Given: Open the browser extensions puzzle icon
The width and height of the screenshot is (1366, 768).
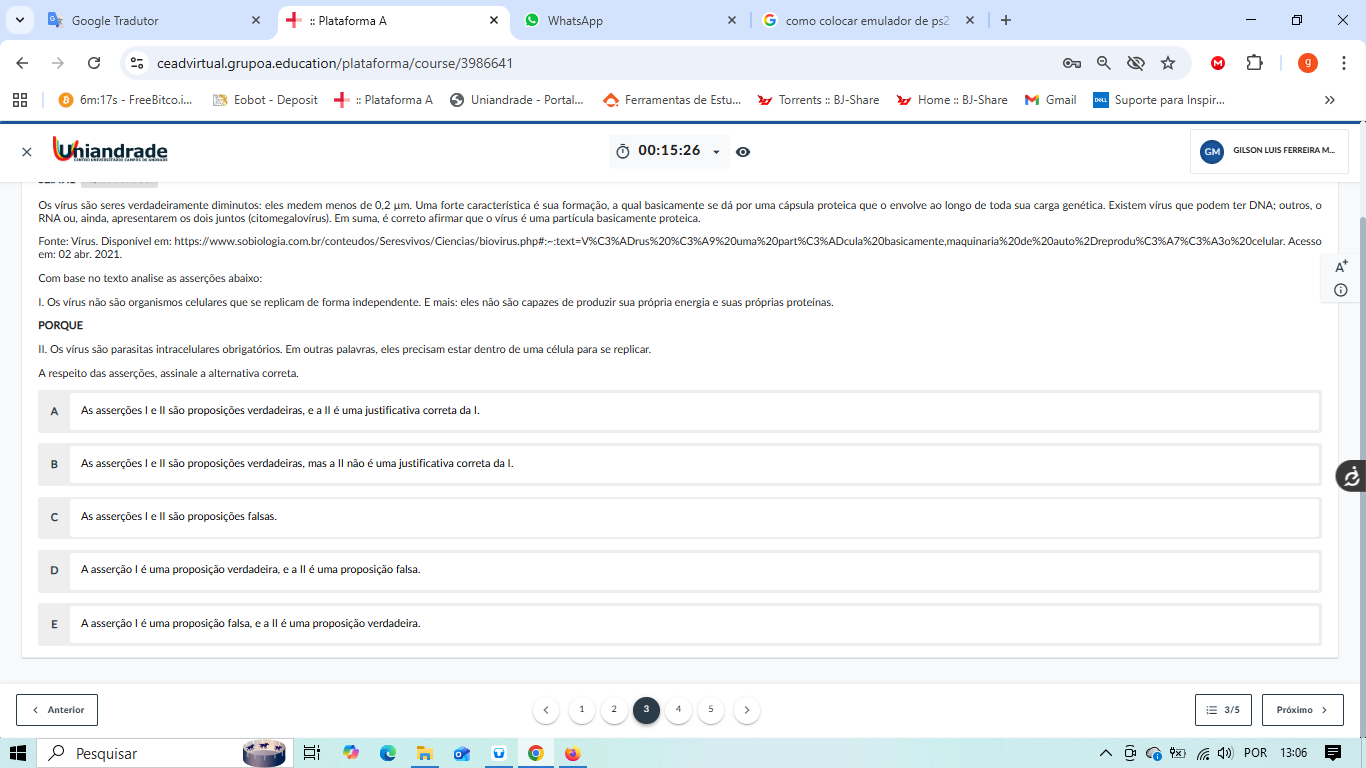Looking at the screenshot, I should click(1254, 63).
